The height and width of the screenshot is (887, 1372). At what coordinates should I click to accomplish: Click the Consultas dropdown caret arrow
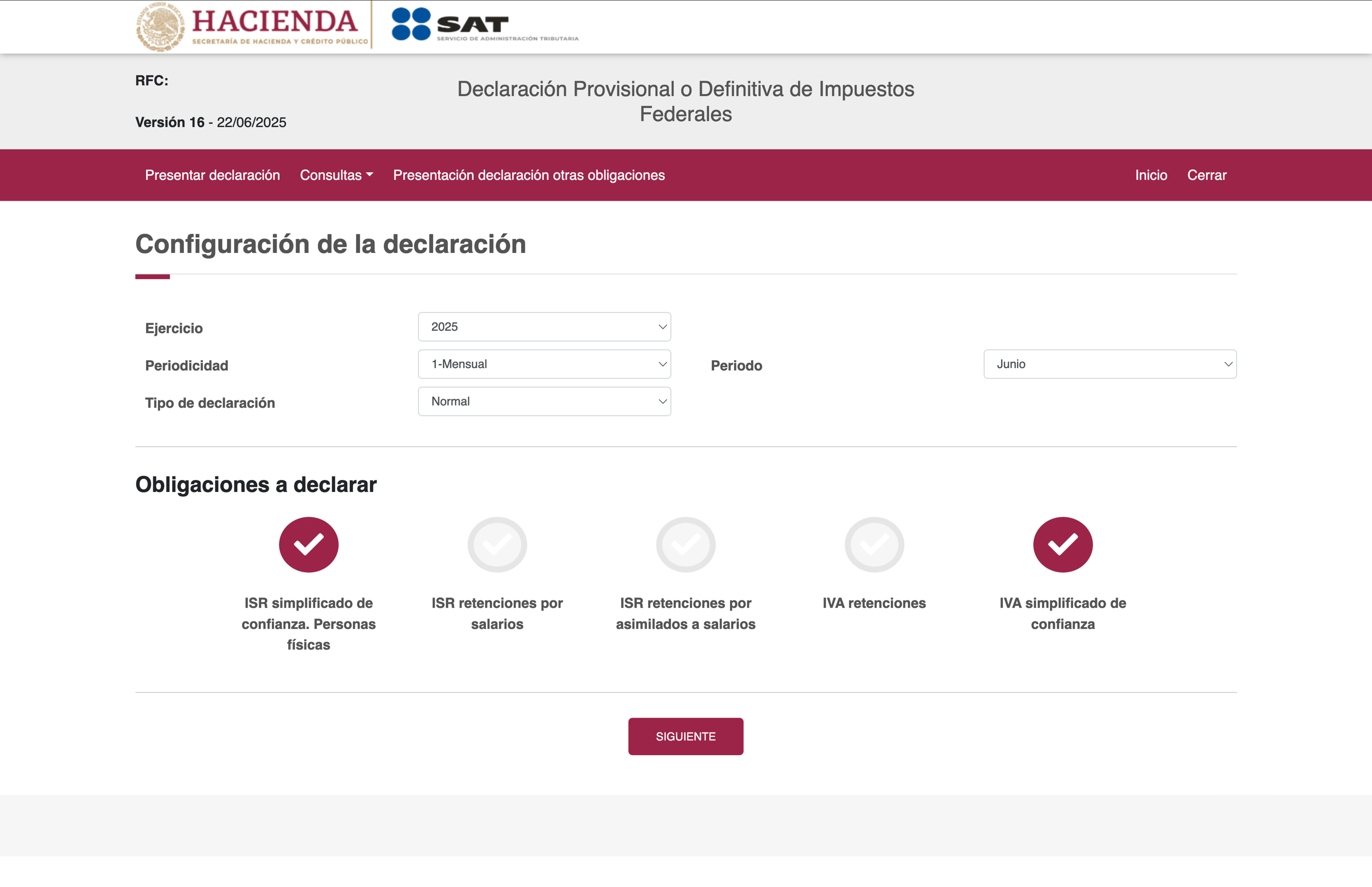(x=369, y=175)
